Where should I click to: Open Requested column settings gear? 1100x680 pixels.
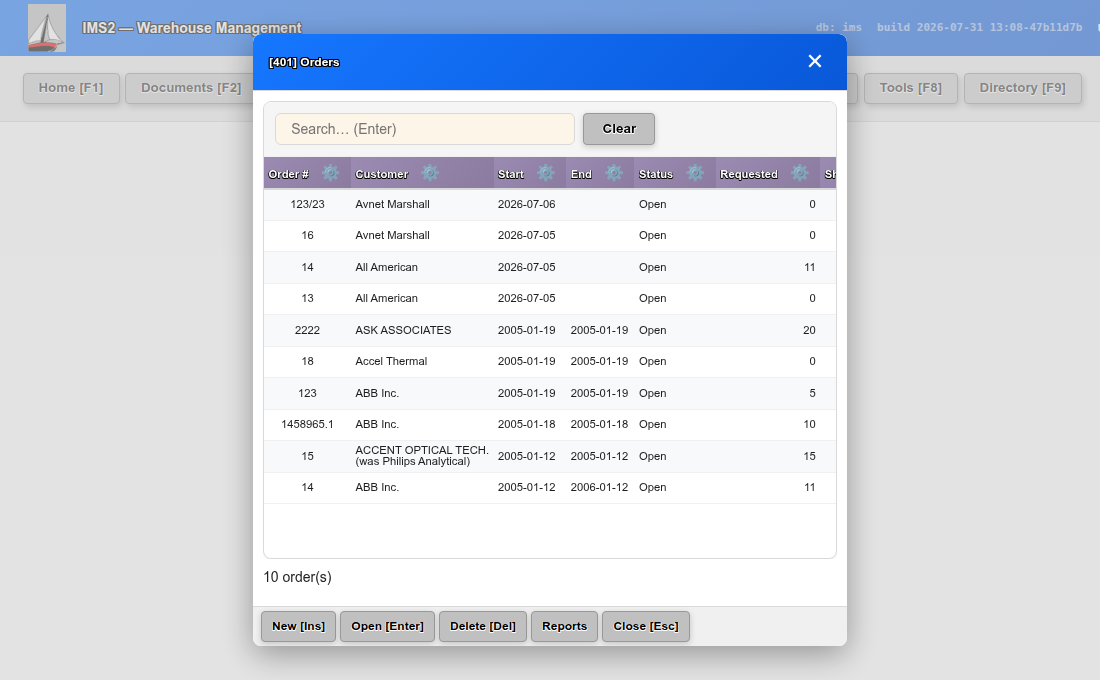tap(800, 173)
